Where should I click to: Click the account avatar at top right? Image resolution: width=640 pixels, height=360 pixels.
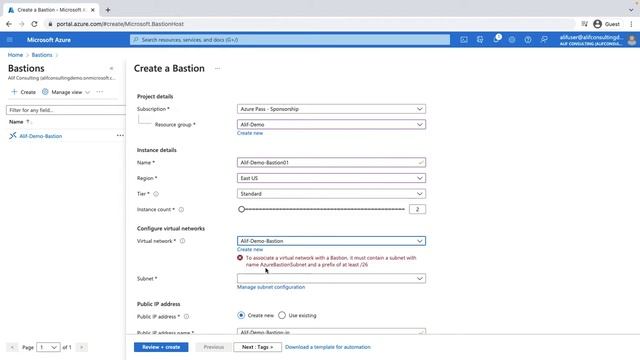point(632,40)
